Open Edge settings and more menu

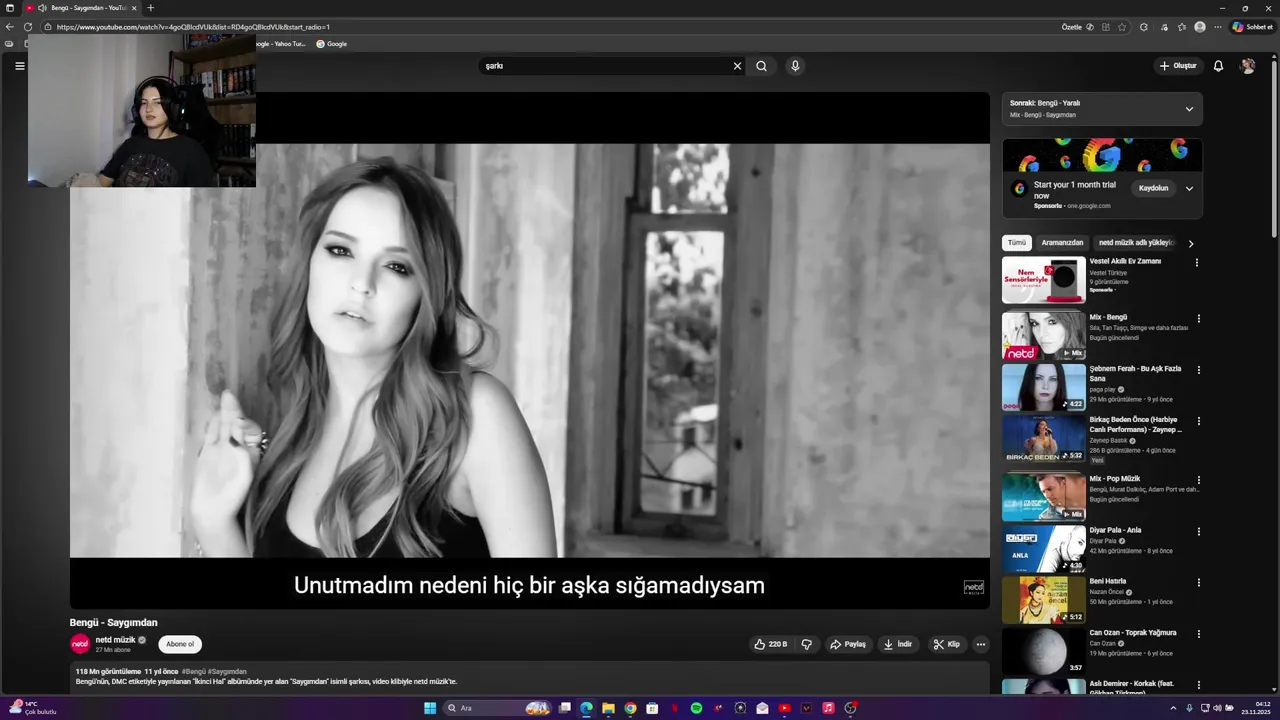[1218, 27]
